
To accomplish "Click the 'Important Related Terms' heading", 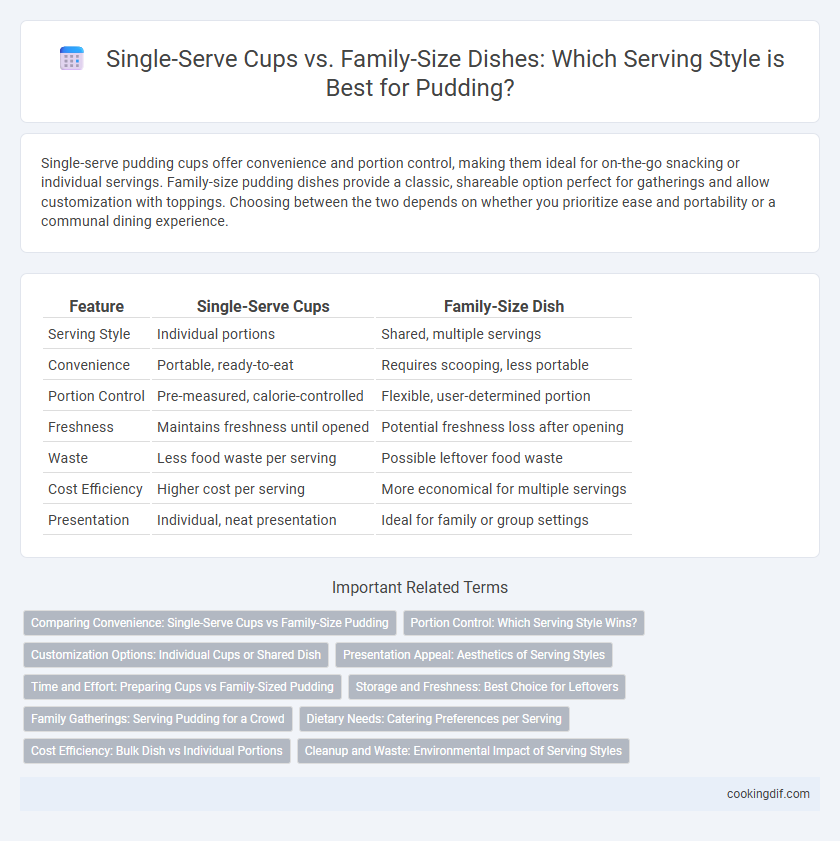I will (420, 587).
